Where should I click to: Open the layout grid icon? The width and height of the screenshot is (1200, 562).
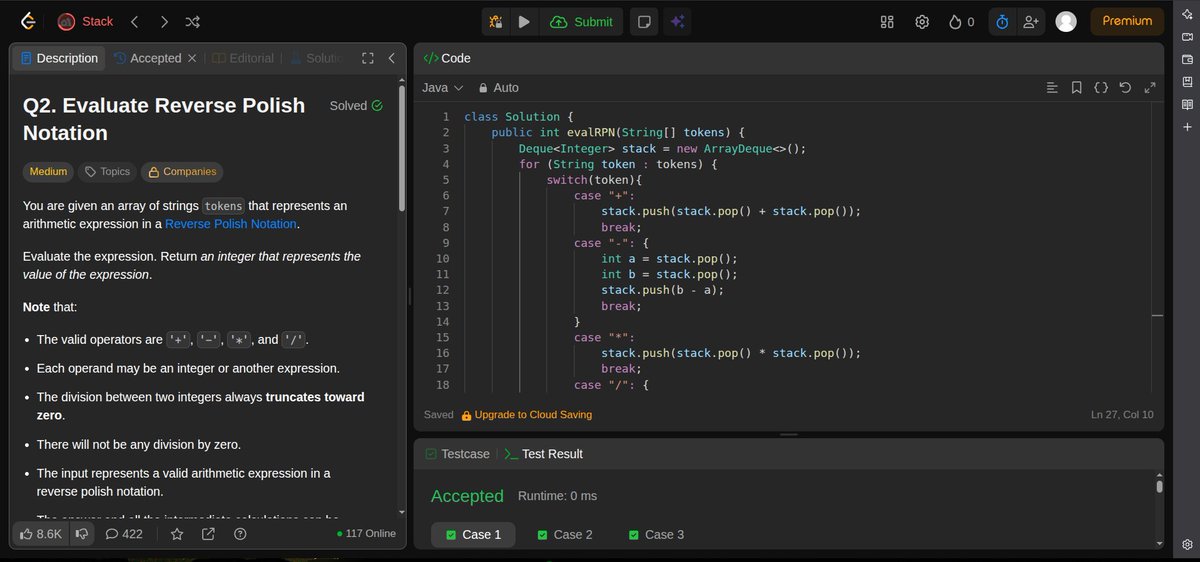click(887, 22)
